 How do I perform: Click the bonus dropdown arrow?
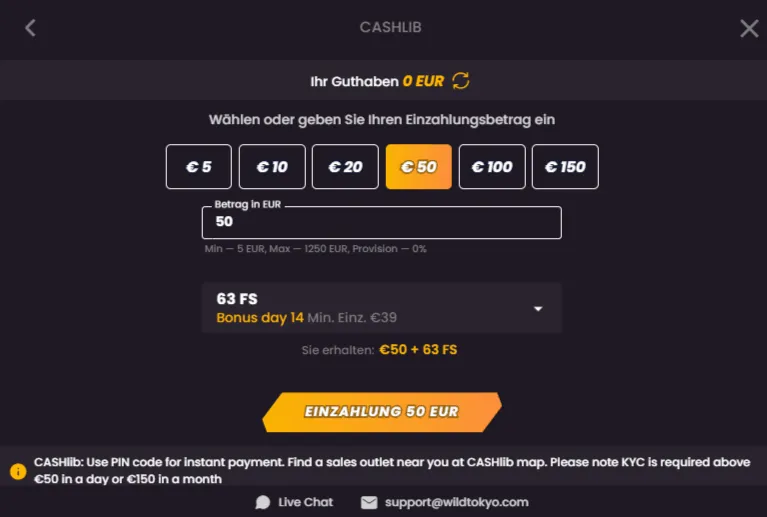538,308
